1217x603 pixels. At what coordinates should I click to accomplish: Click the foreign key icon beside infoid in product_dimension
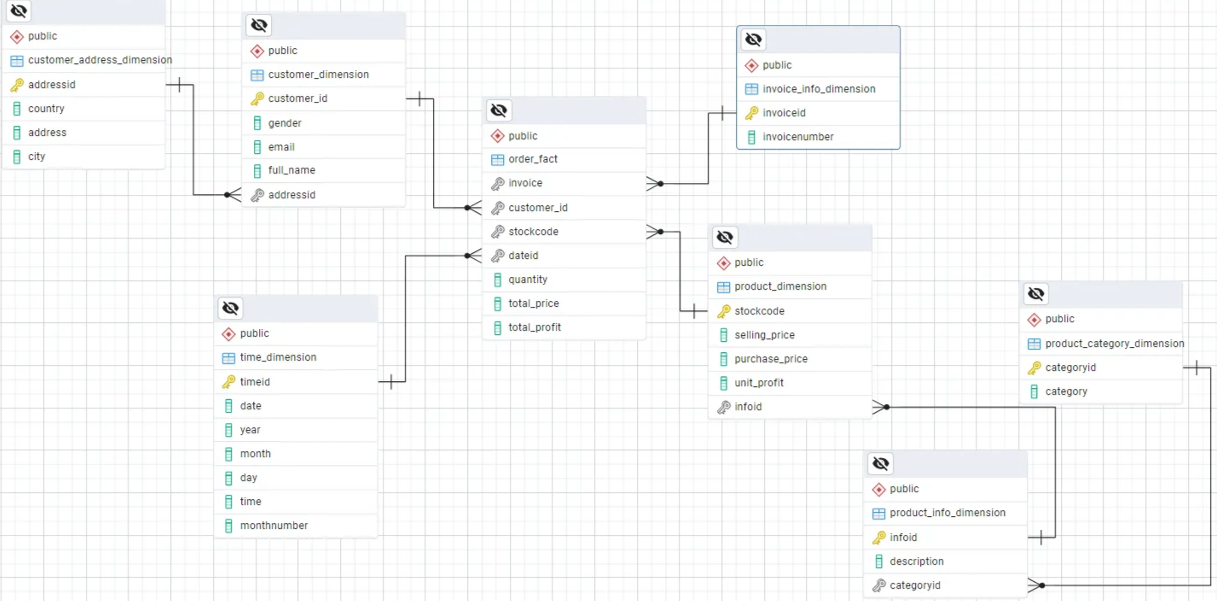point(724,406)
